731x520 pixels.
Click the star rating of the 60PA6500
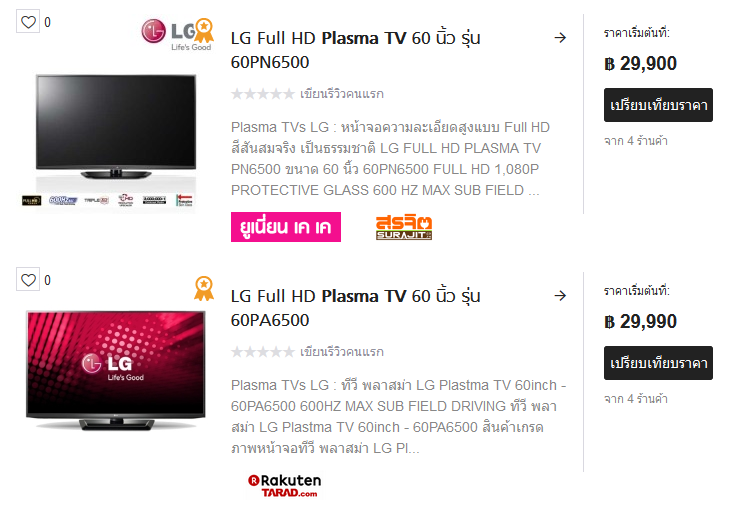(x=263, y=352)
